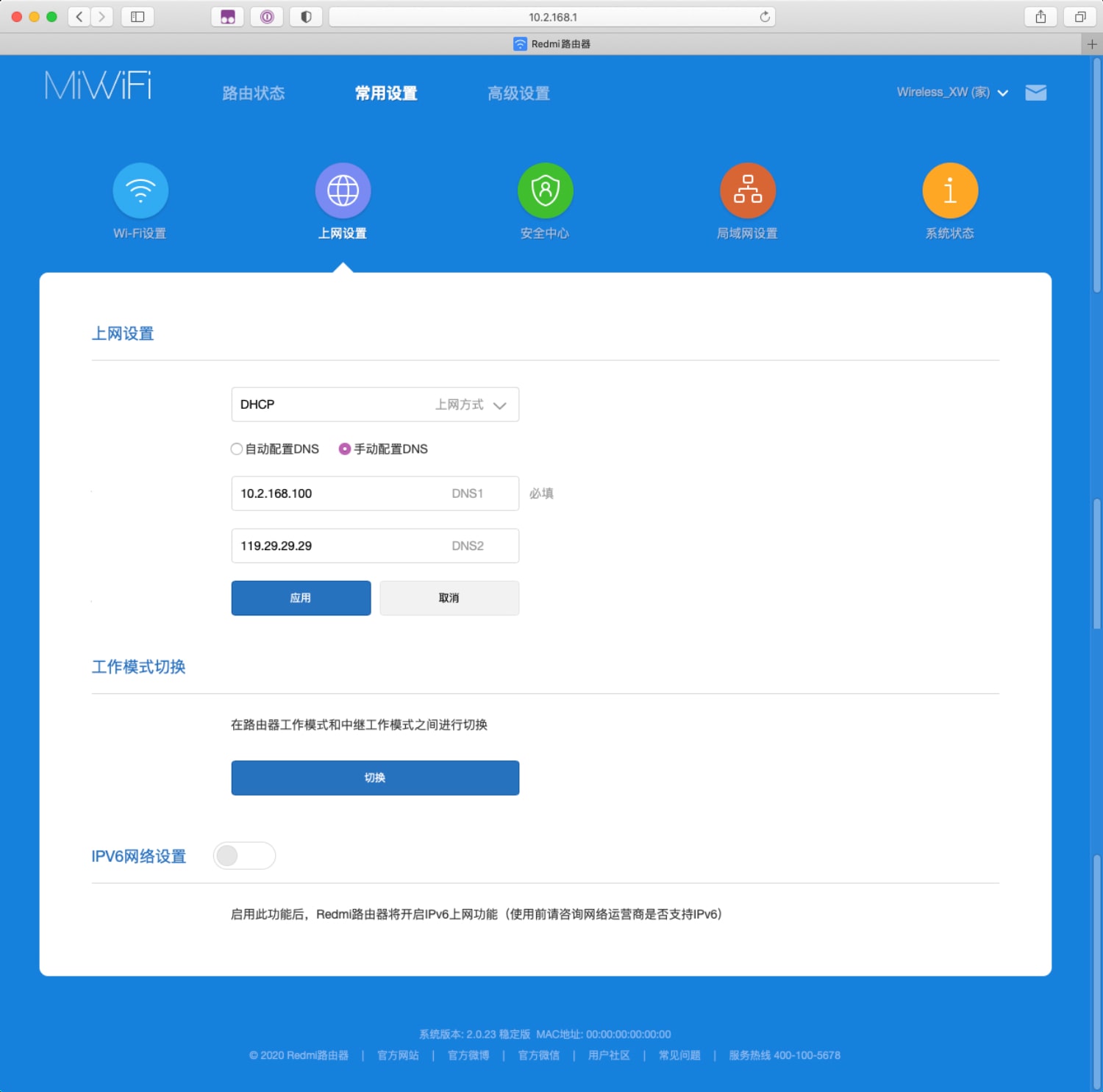This screenshot has height=1092, width=1103.
Task: Click Safari's share icon
Action: 1040,15
